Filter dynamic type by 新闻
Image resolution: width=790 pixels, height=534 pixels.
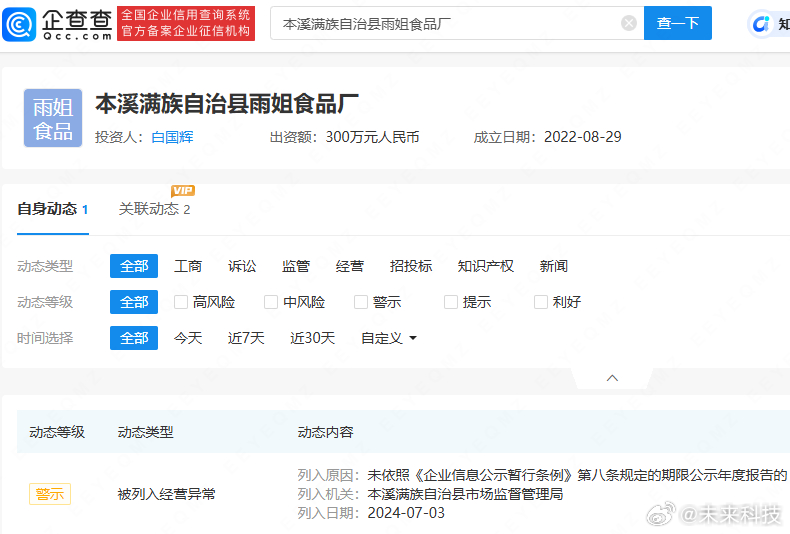click(554, 266)
